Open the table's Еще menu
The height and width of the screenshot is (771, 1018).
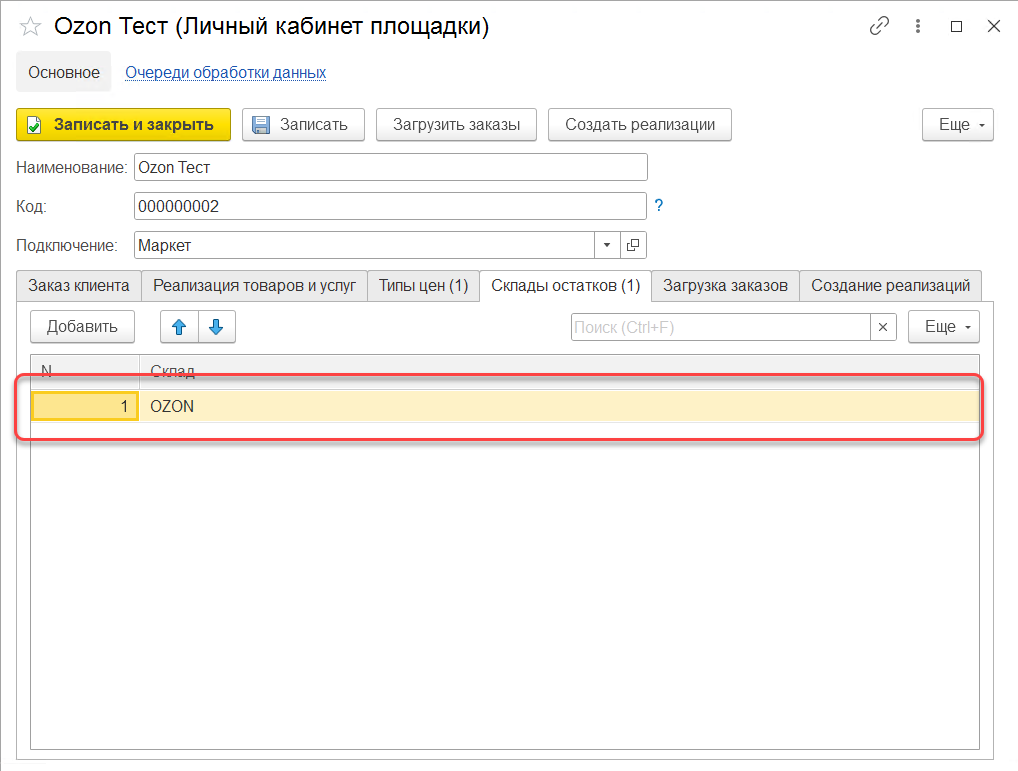pos(943,326)
